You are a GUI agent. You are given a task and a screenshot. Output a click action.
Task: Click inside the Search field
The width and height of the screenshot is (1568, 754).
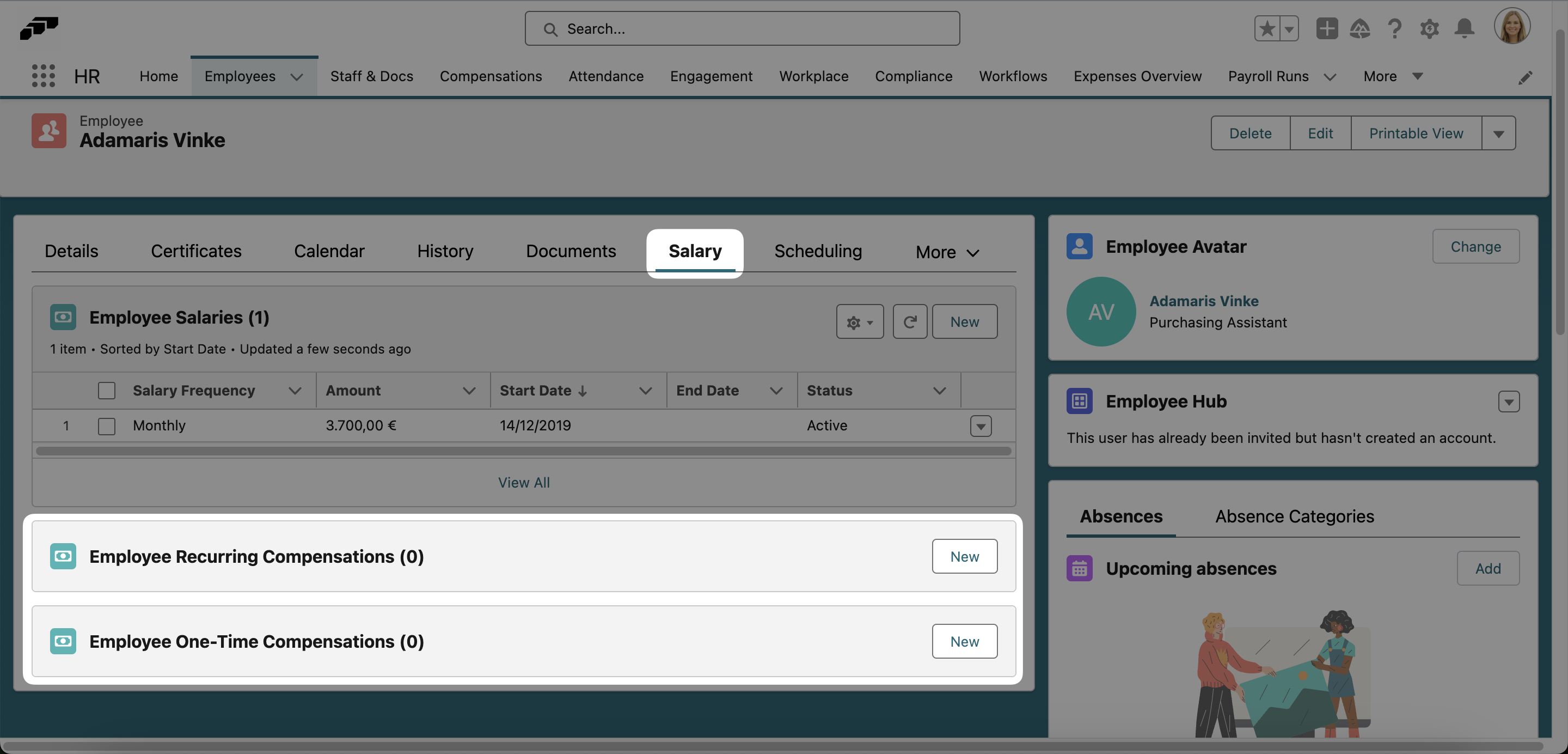click(x=742, y=28)
